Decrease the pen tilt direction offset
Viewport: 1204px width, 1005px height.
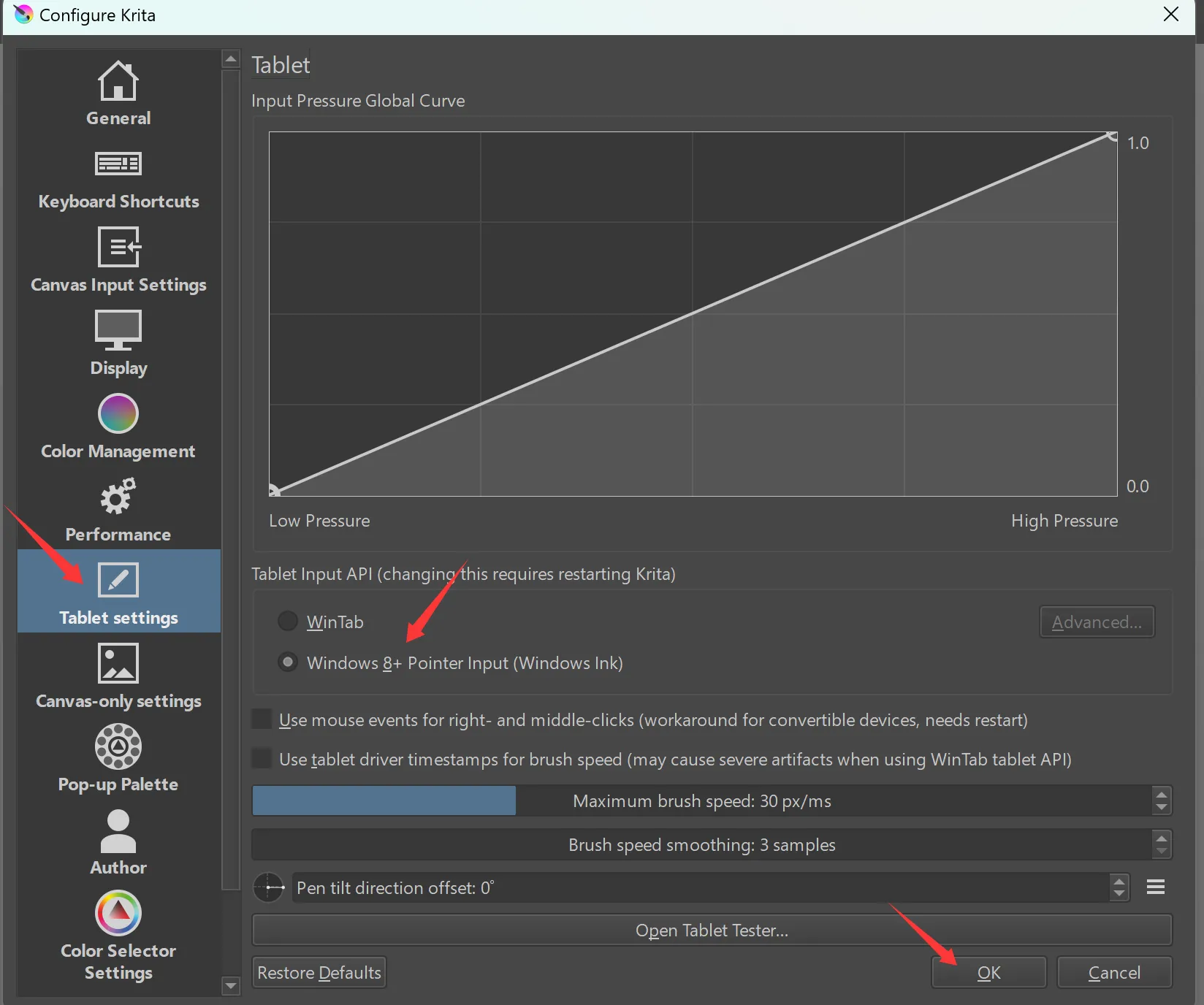point(1119,895)
